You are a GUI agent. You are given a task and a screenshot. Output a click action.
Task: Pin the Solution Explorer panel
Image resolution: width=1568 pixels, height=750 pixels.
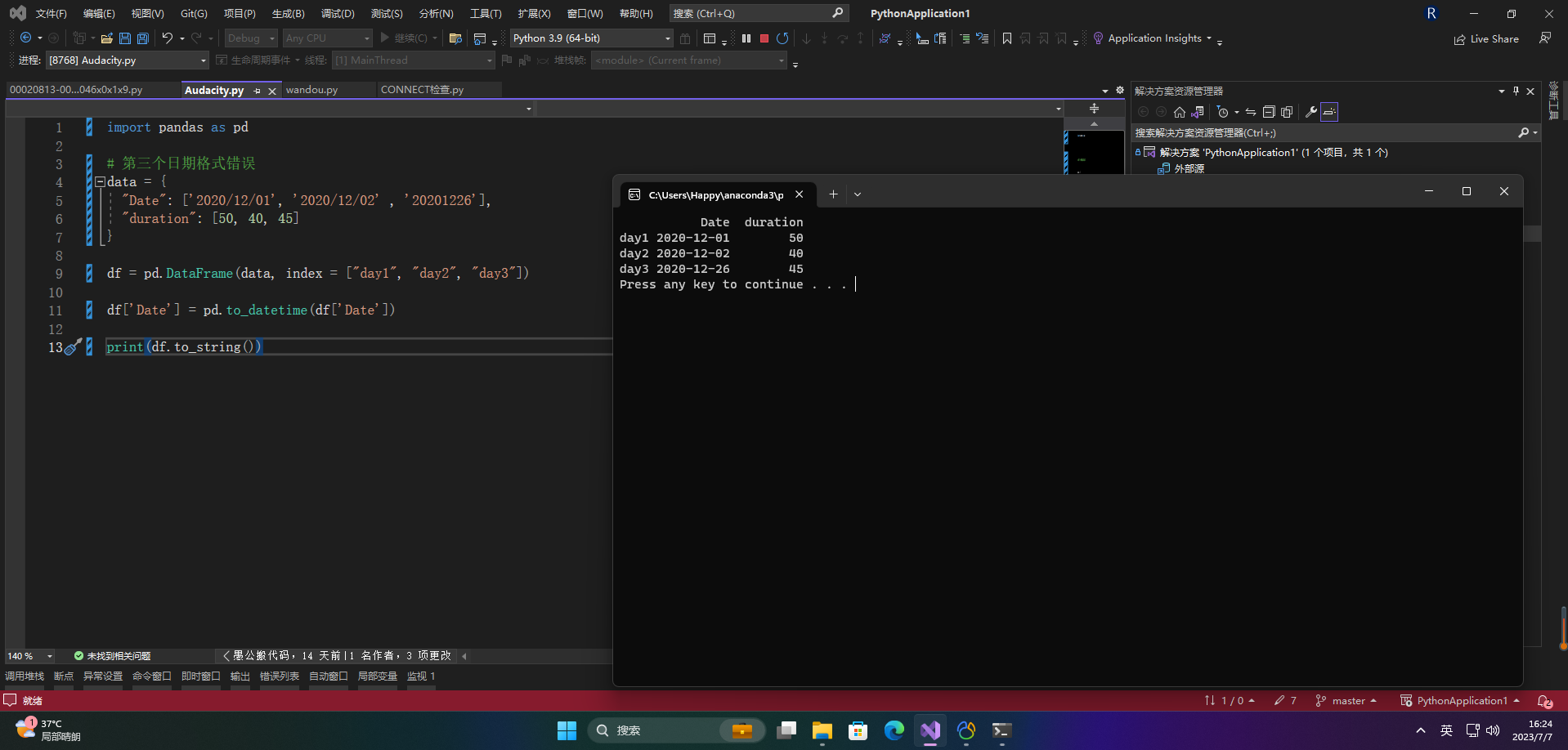coord(1516,91)
